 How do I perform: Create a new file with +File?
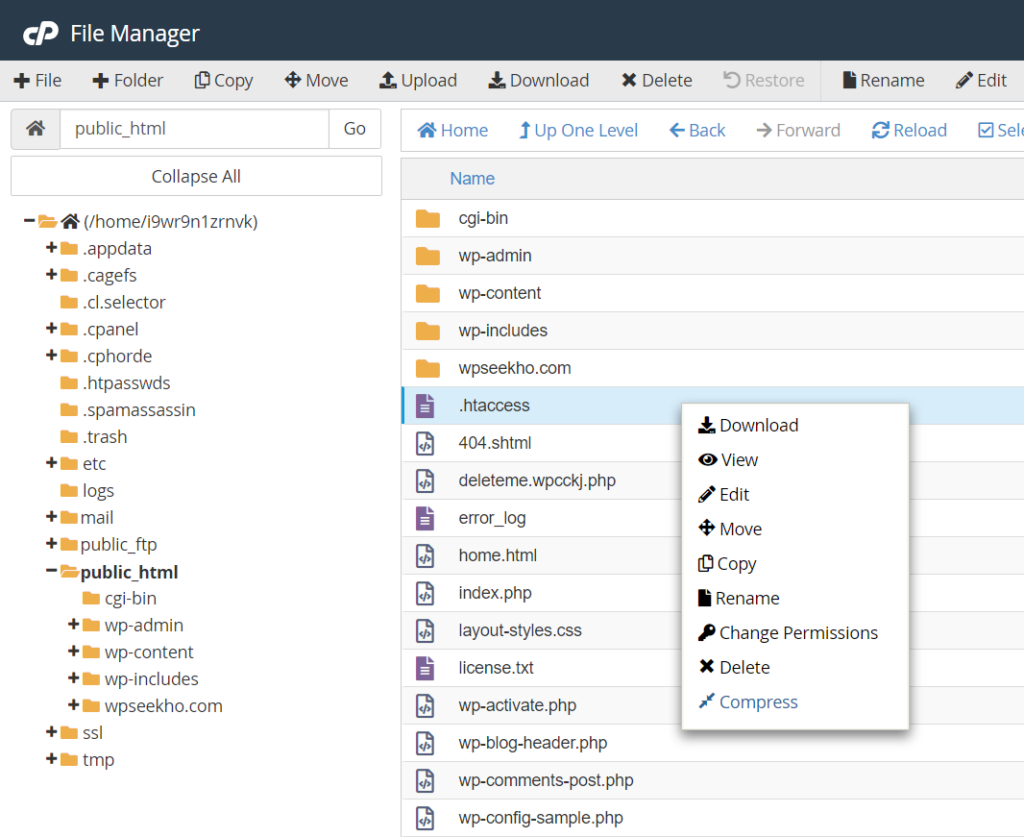[37, 80]
